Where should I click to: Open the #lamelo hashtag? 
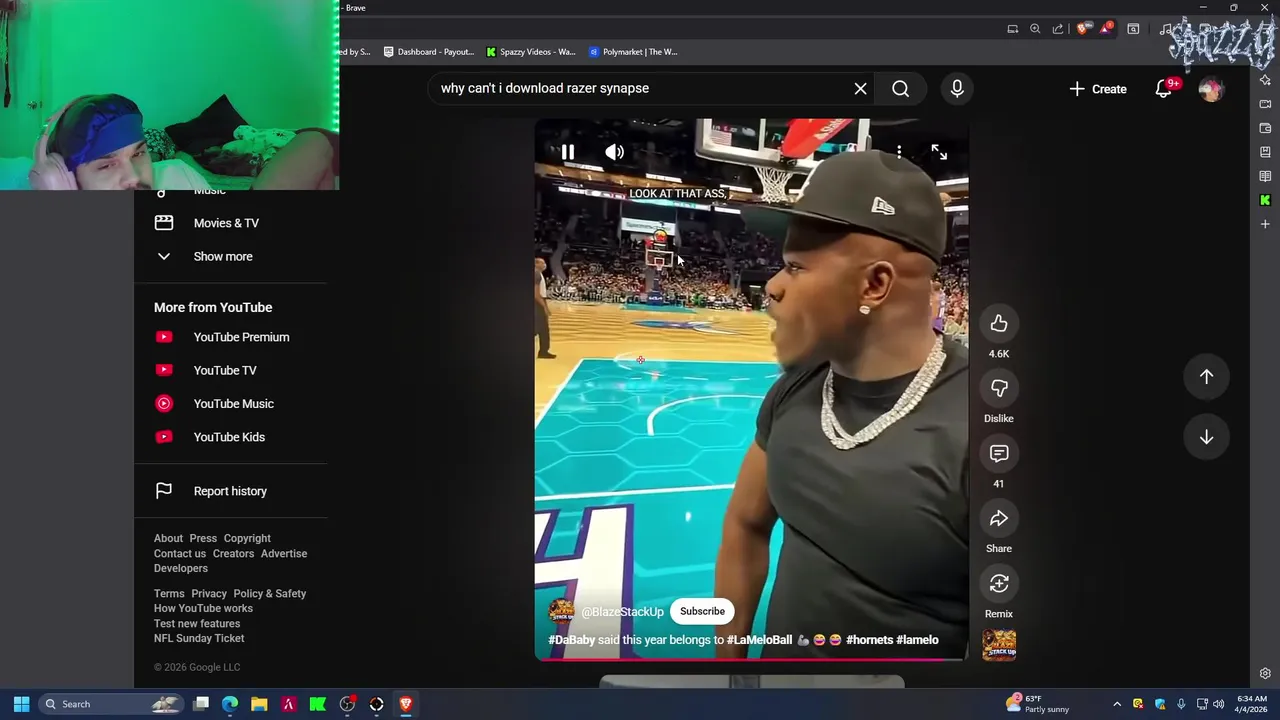pos(917,640)
